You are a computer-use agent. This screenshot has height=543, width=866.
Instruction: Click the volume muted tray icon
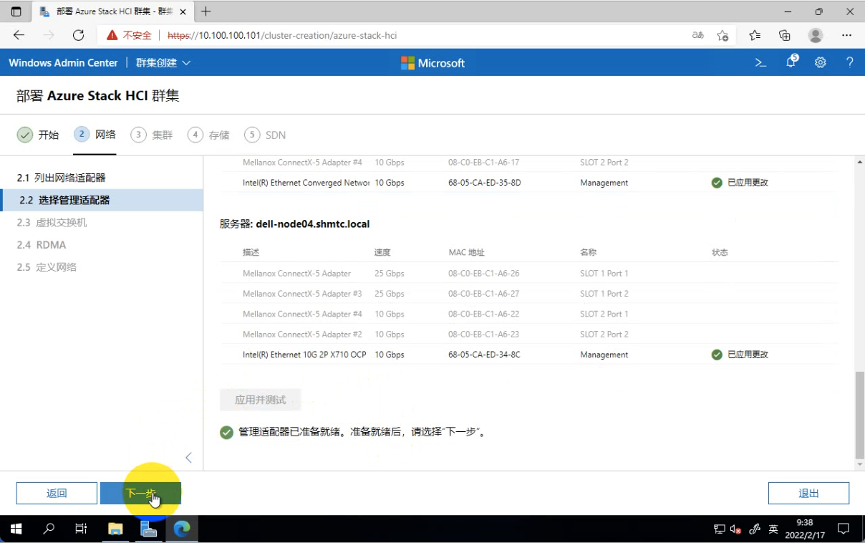click(x=735, y=529)
